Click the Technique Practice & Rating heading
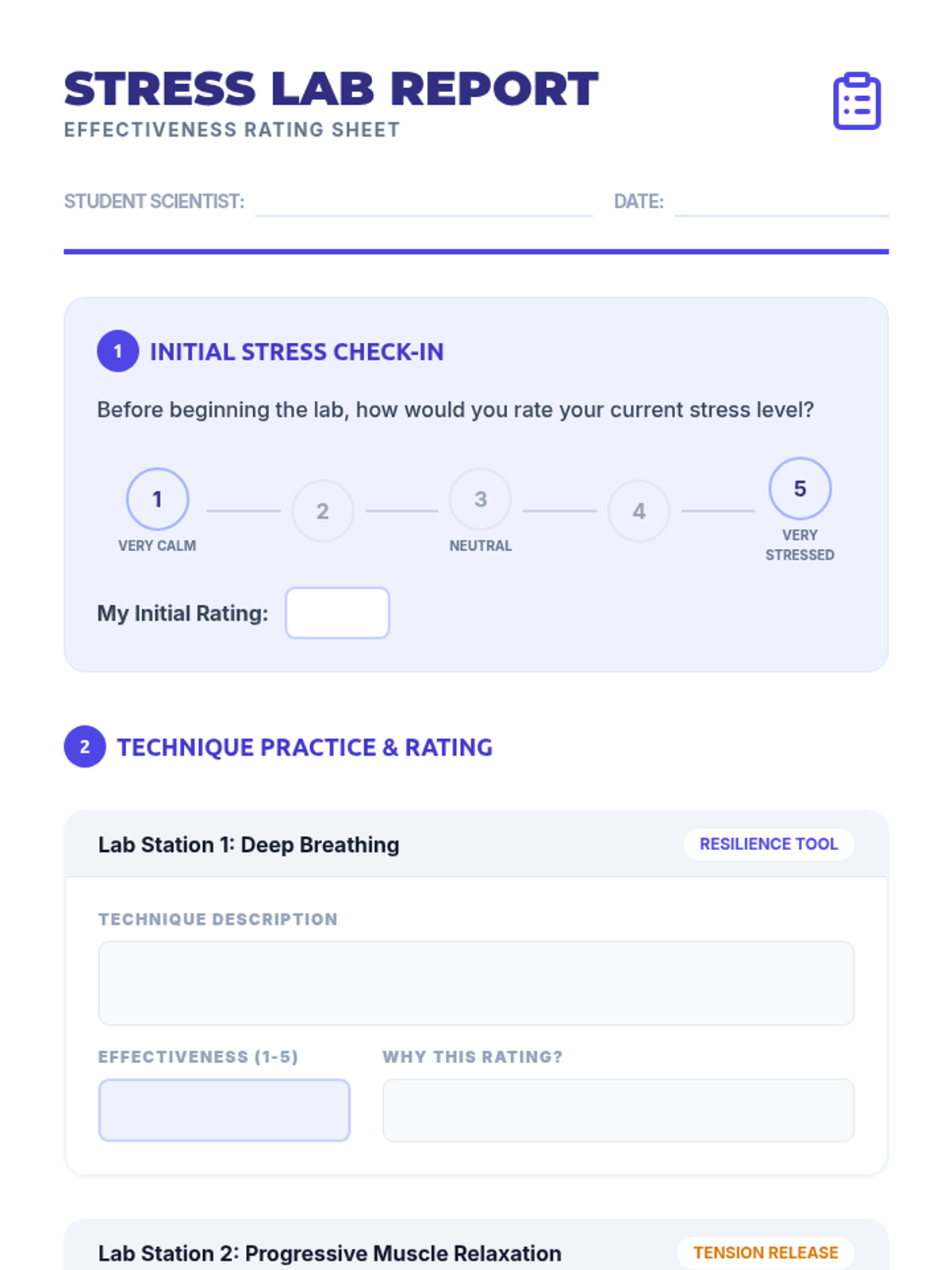 [x=305, y=747]
